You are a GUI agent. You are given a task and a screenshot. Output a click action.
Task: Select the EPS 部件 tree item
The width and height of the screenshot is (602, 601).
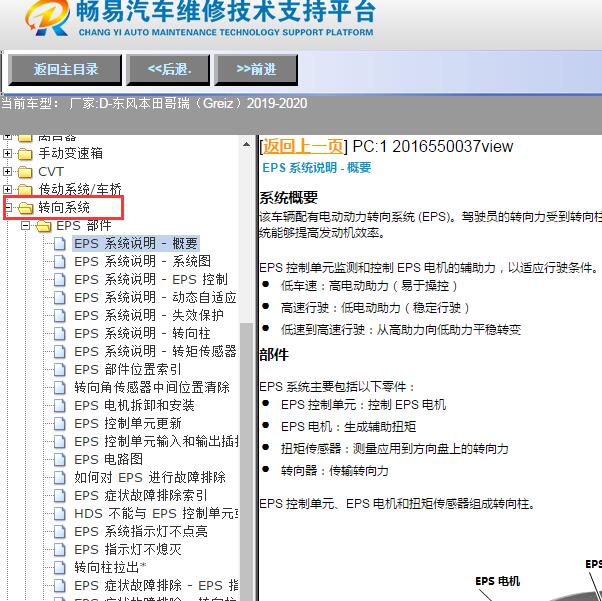click(x=84, y=226)
